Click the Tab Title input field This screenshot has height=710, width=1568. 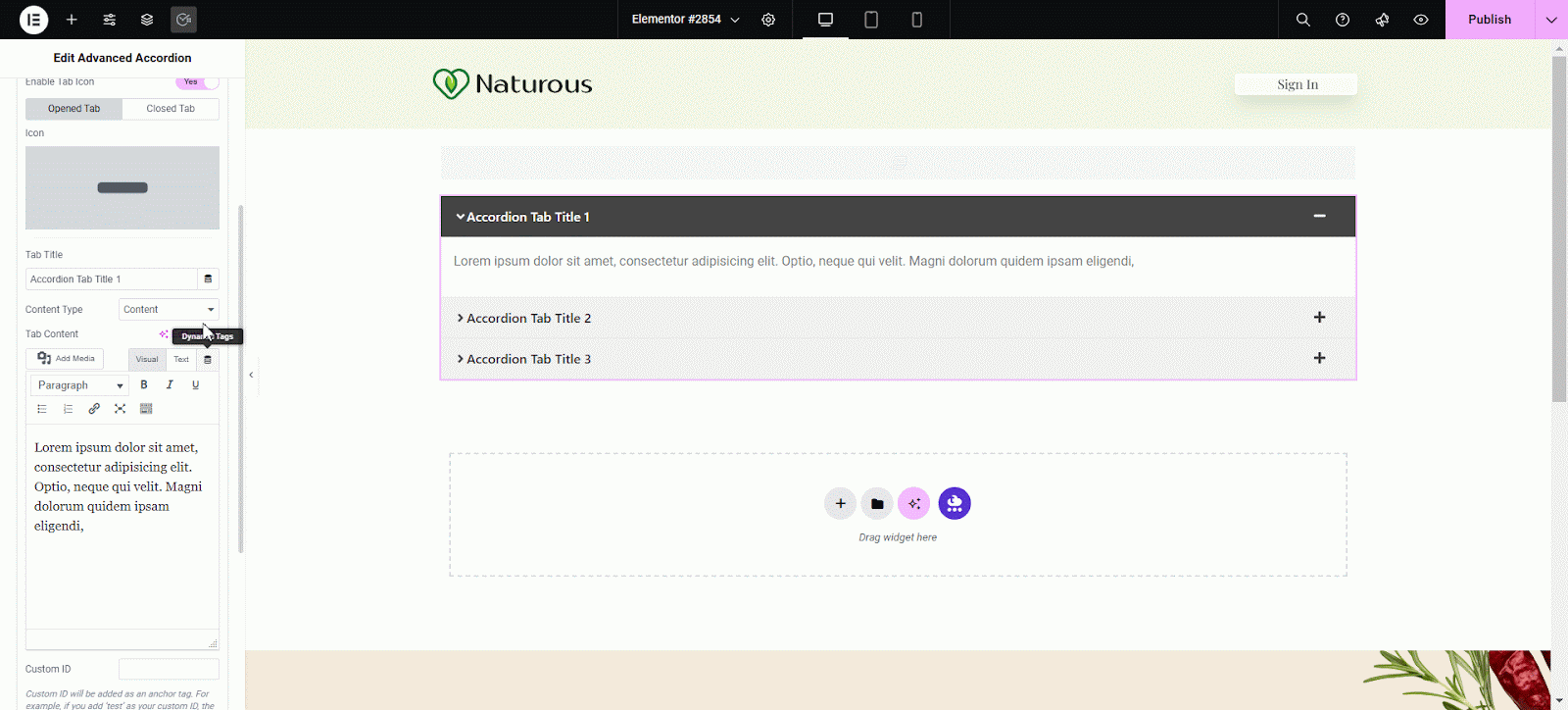click(111, 279)
